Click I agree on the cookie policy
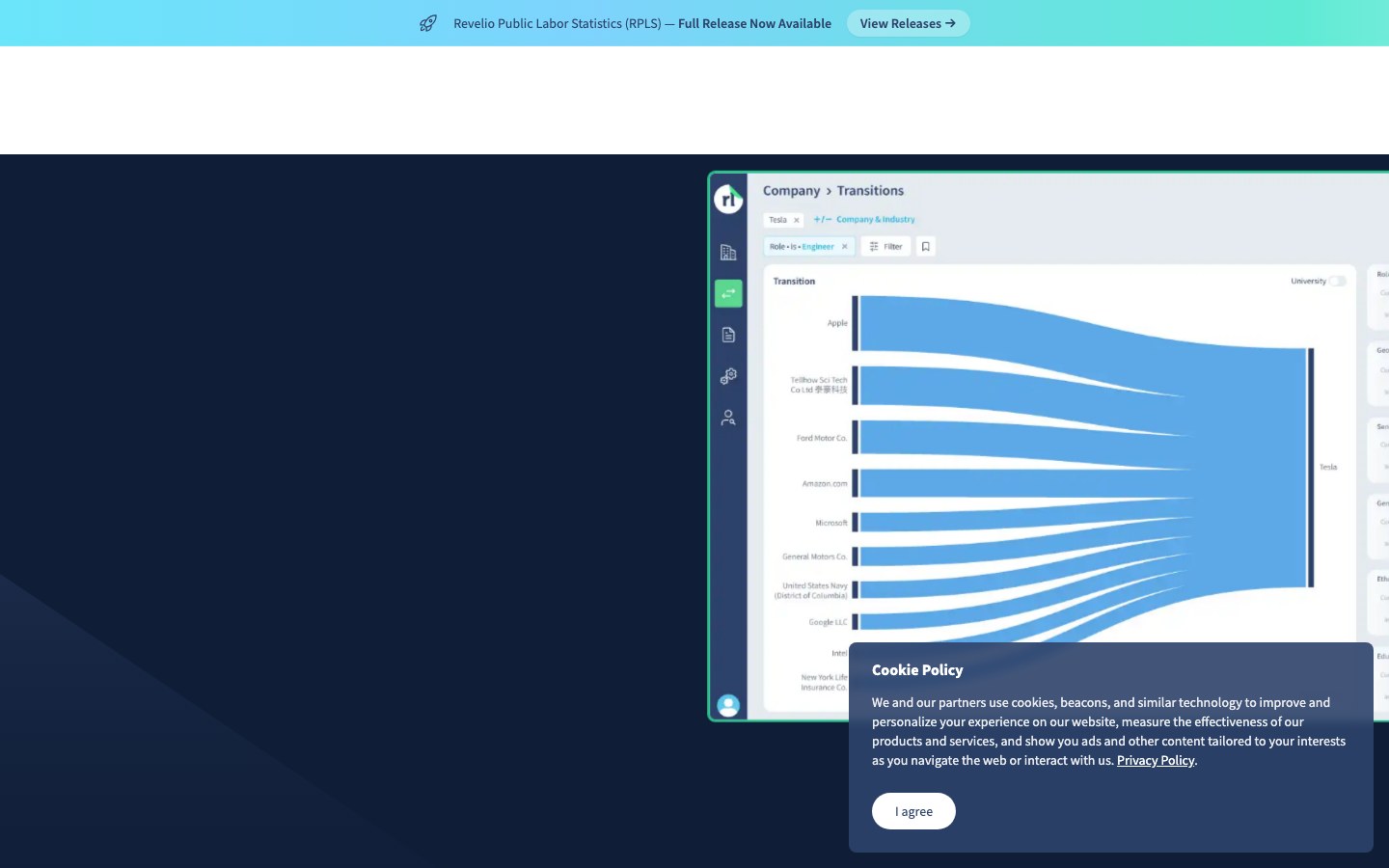This screenshot has width=1389, height=868. point(913,811)
